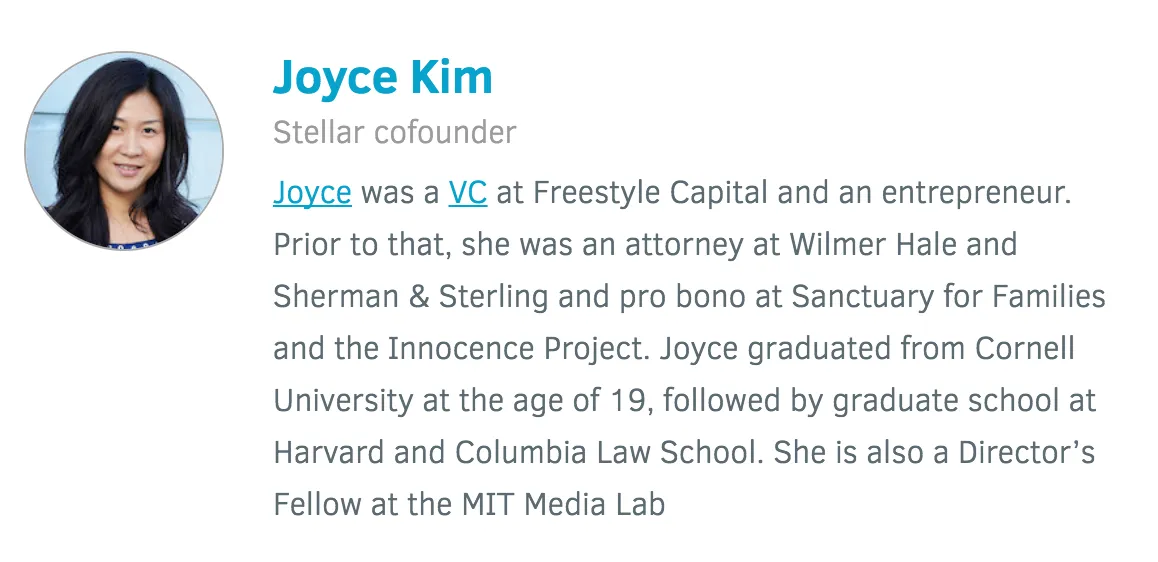1158x562 pixels.
Task: Click the word Cornell
Action: tap(1025, 349)
